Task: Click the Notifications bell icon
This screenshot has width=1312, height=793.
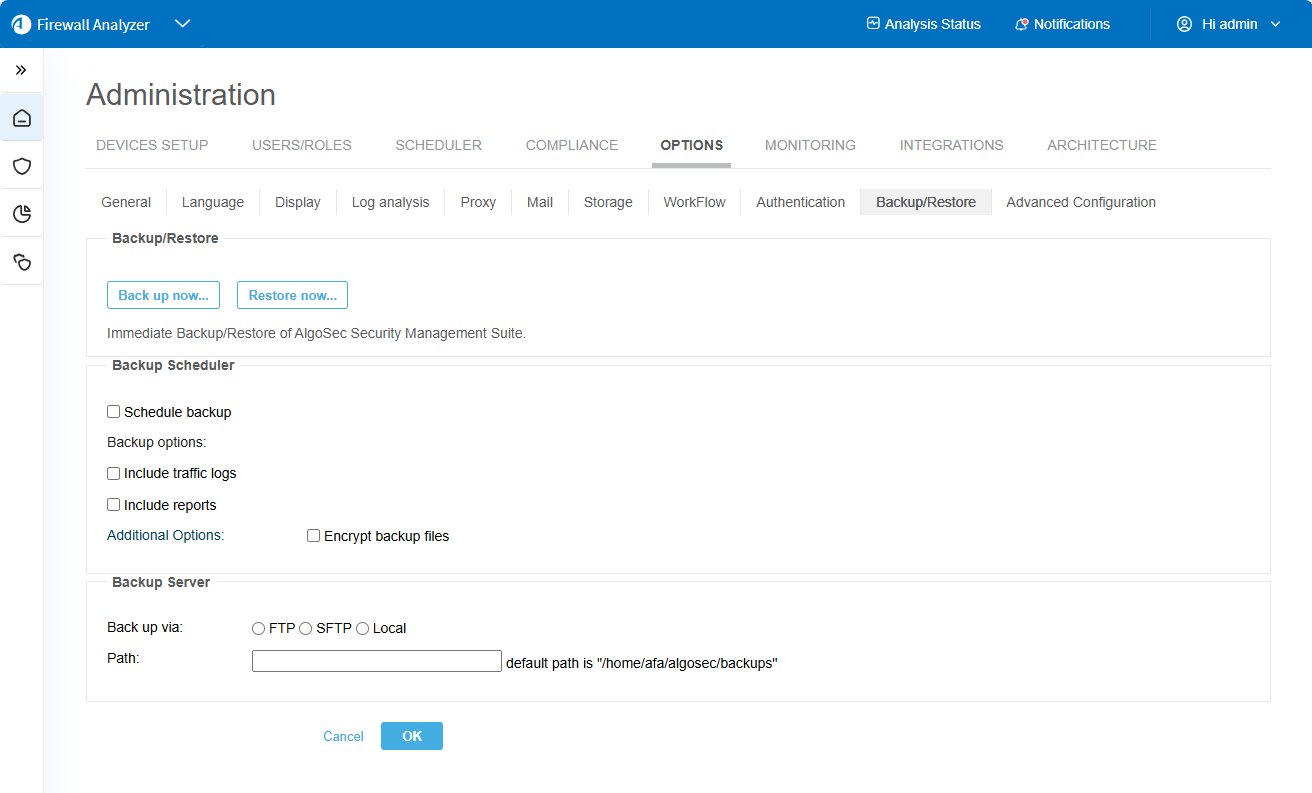Action: [x=1021, y=24]
